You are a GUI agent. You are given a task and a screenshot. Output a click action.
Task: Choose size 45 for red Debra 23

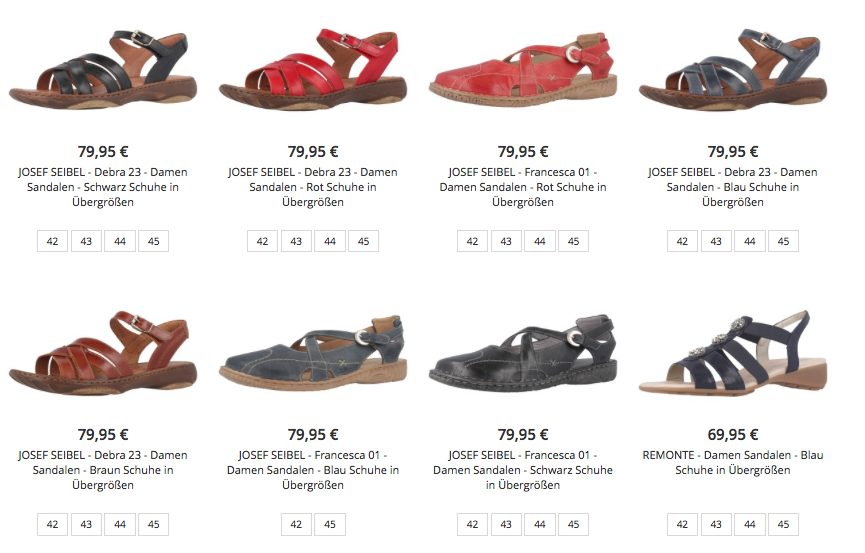[x=364, y=241]
